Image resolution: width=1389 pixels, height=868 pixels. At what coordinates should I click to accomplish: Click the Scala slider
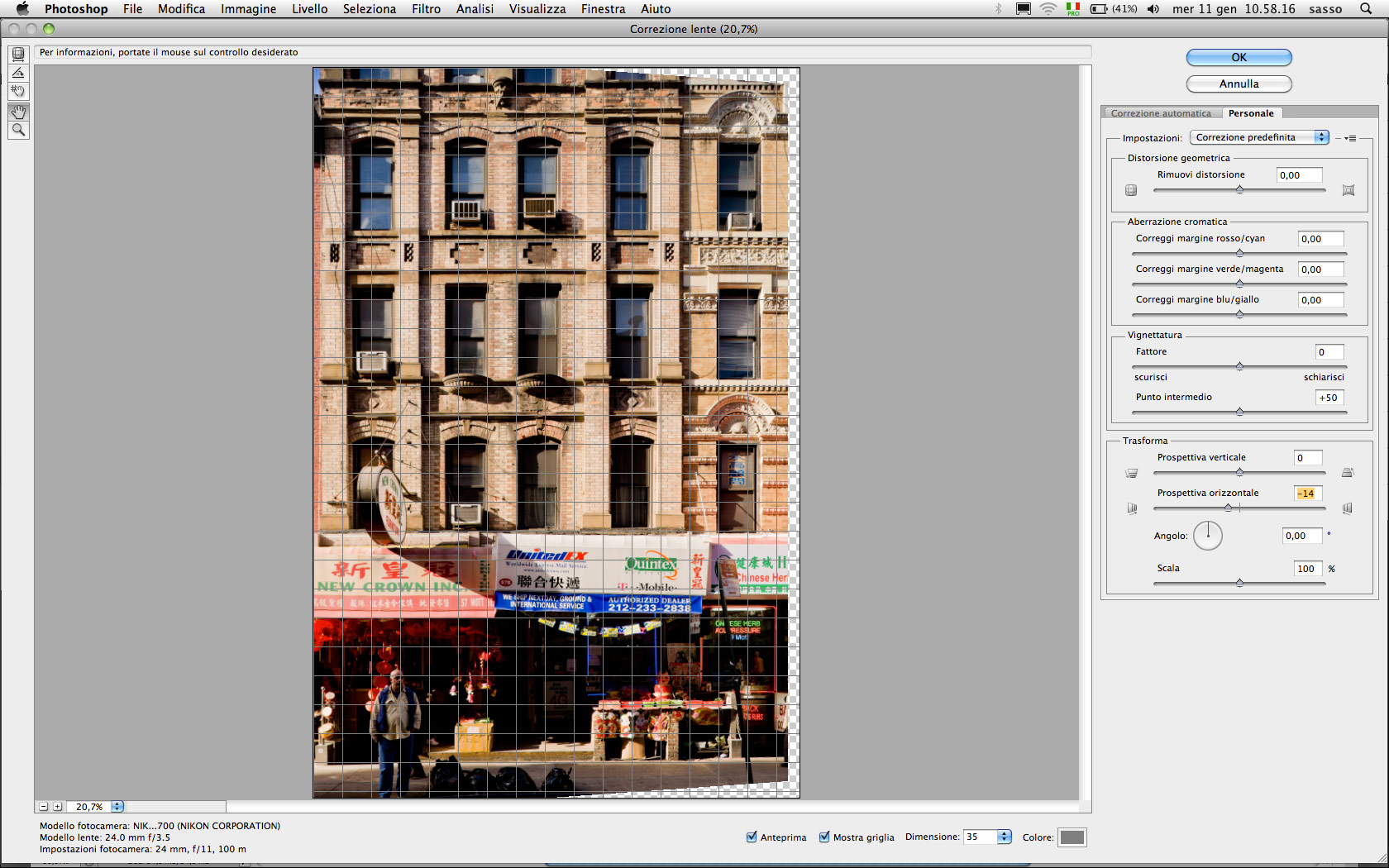coord(1239,584)
